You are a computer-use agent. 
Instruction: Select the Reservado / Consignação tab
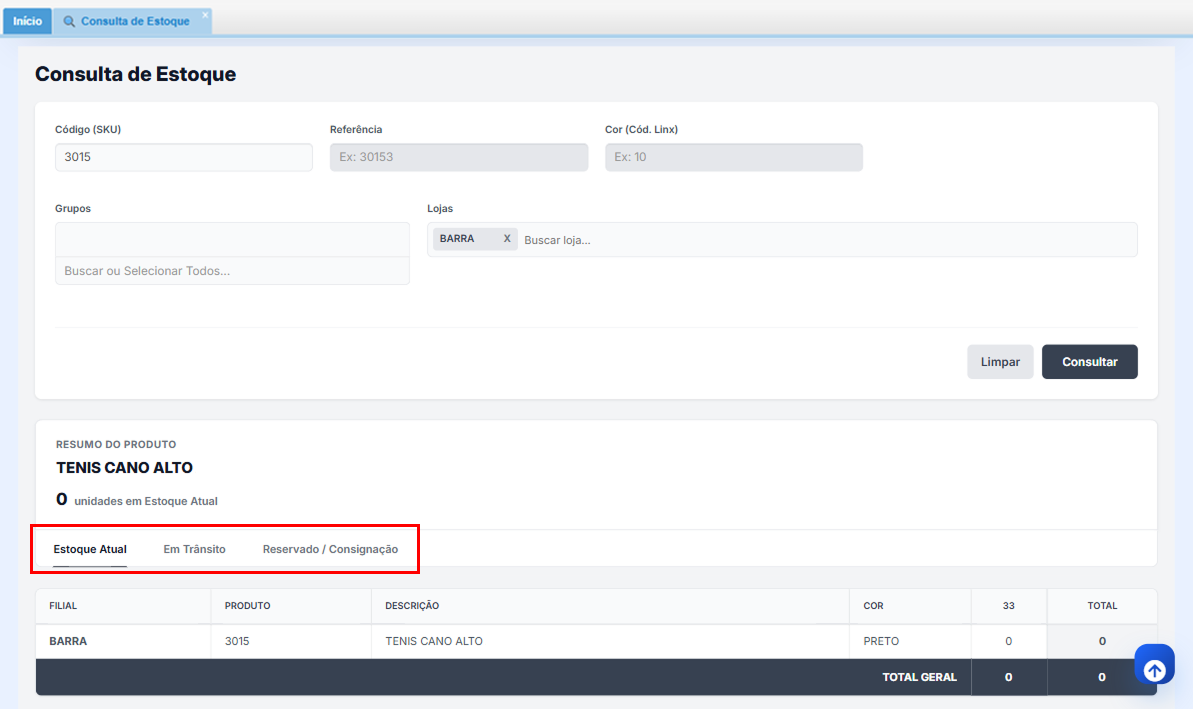330,549
